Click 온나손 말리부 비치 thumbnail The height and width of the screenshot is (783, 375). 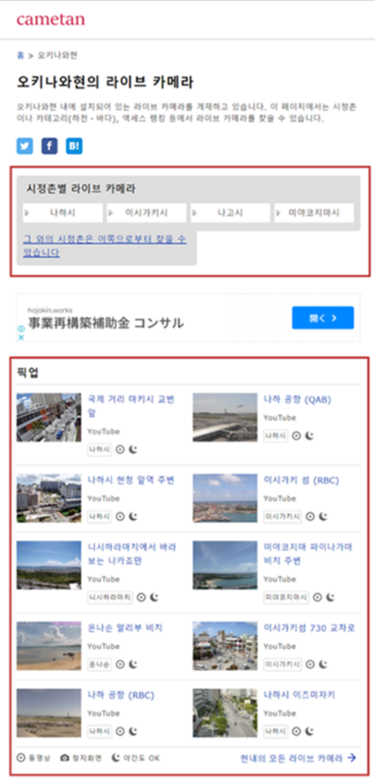point(49,646)
